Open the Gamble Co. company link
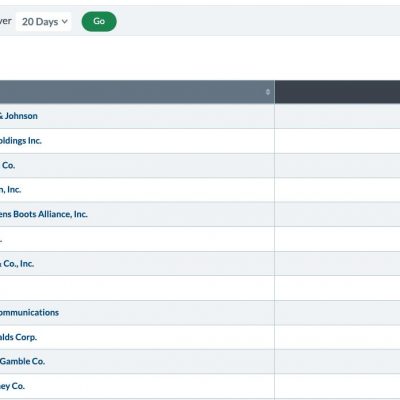Viewport: 400px width, 400px height. tap(22, 361)
